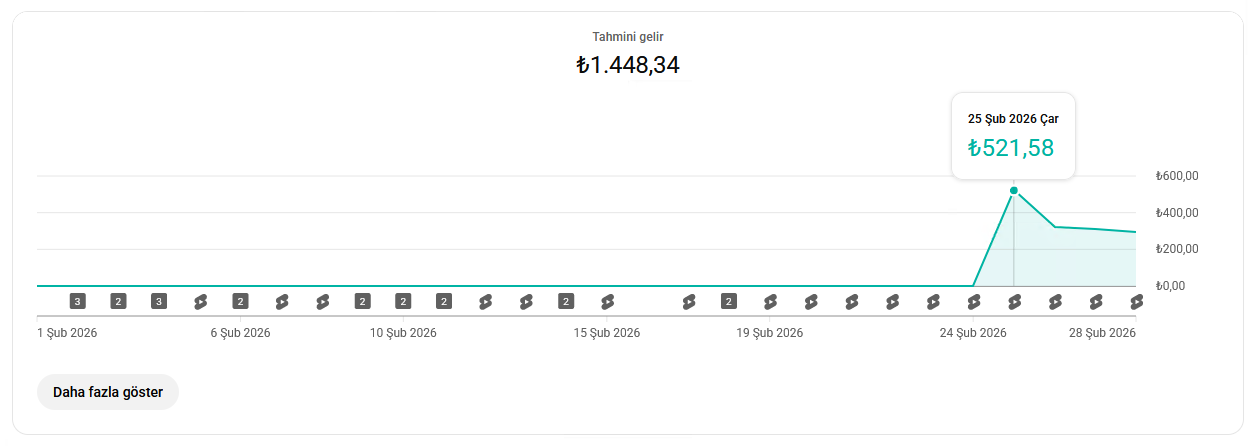Select the Shorts icon above 19 Şub 2026
This screenshot has height=446, width=1257.
(770, 301)
